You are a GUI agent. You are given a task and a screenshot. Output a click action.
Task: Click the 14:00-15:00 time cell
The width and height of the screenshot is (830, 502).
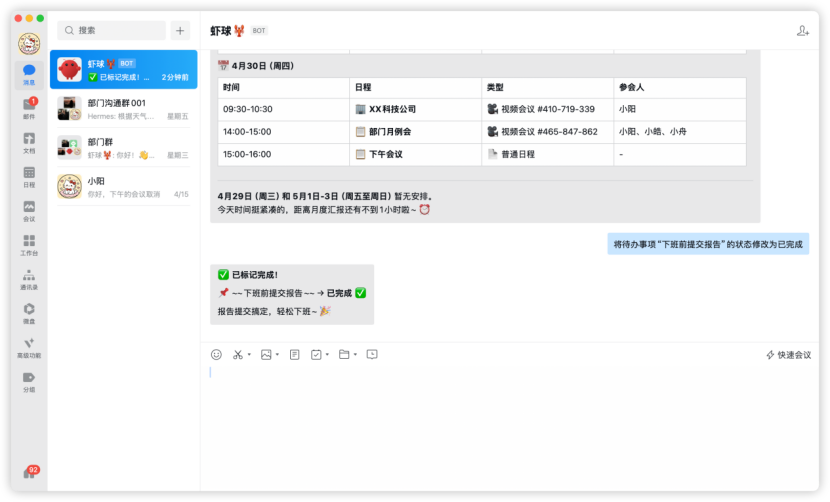click(x=283, y=132)
